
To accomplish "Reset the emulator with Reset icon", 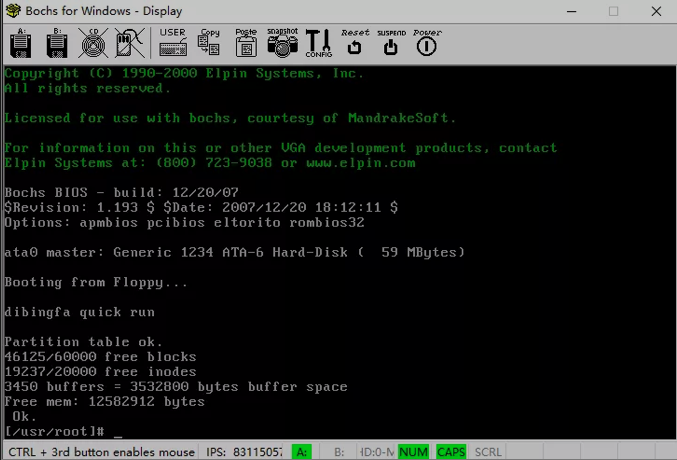I will tap(355, 42).
